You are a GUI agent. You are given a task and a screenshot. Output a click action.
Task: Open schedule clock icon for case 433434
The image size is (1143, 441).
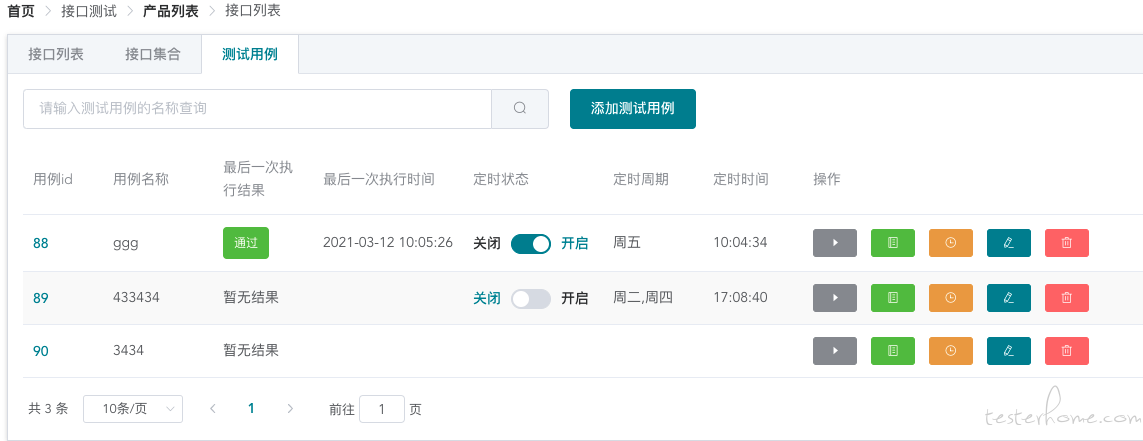pyautogui.click(x=951, y=297)
